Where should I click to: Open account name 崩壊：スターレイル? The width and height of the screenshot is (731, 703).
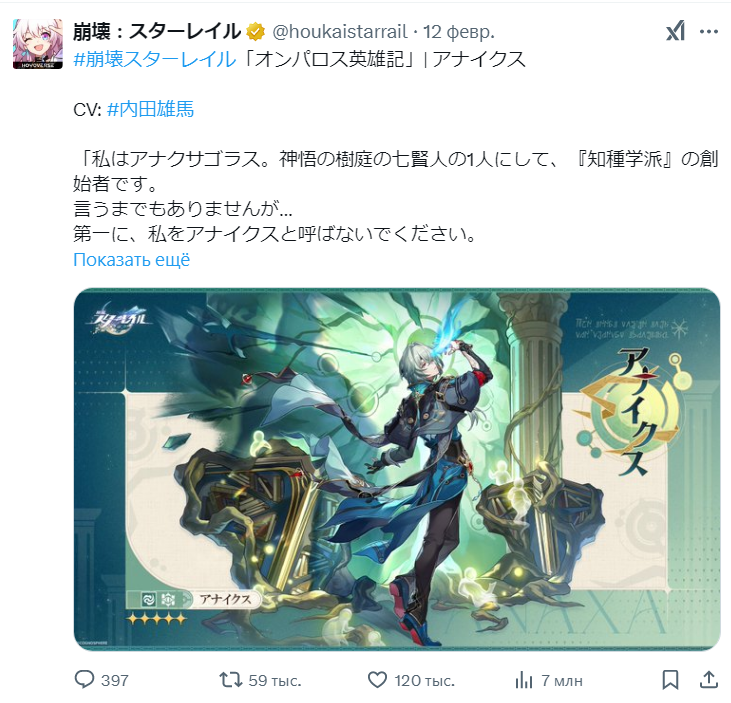(157, 32)
